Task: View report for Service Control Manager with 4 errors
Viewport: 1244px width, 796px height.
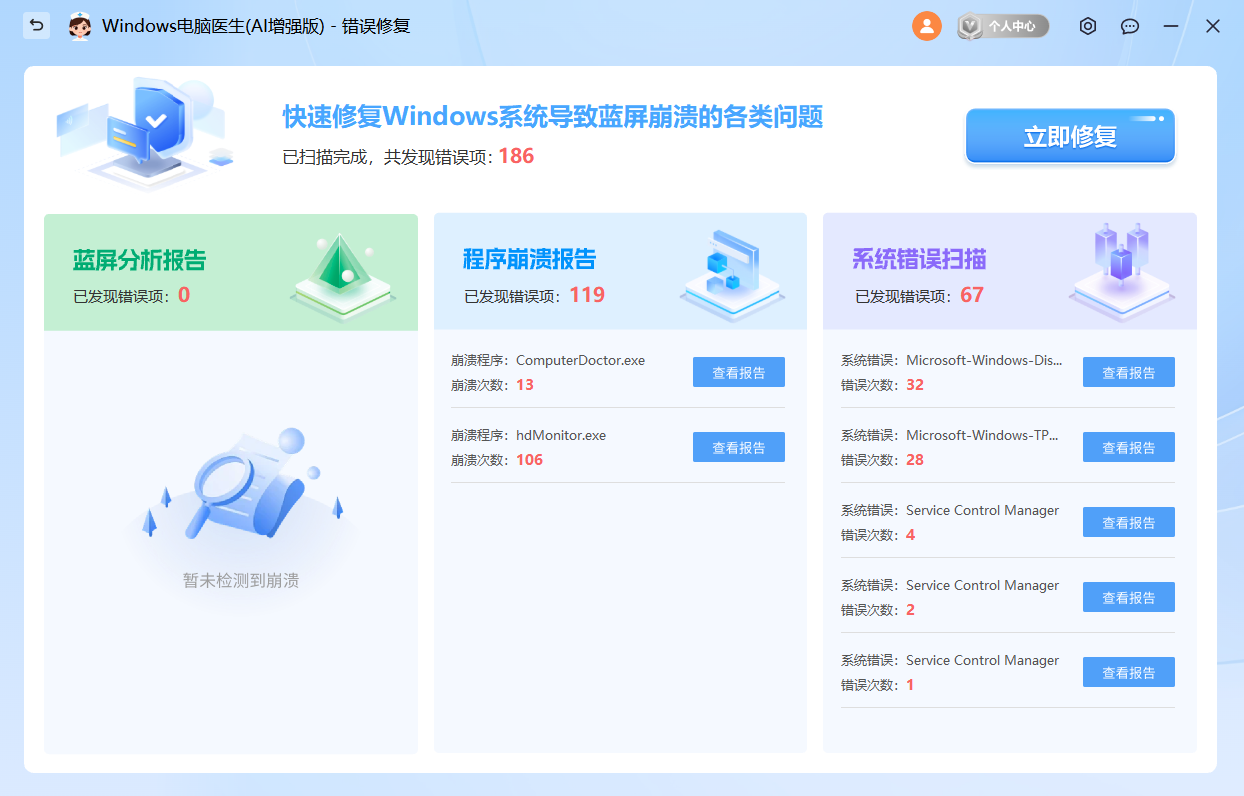Action: point(1128,522)
